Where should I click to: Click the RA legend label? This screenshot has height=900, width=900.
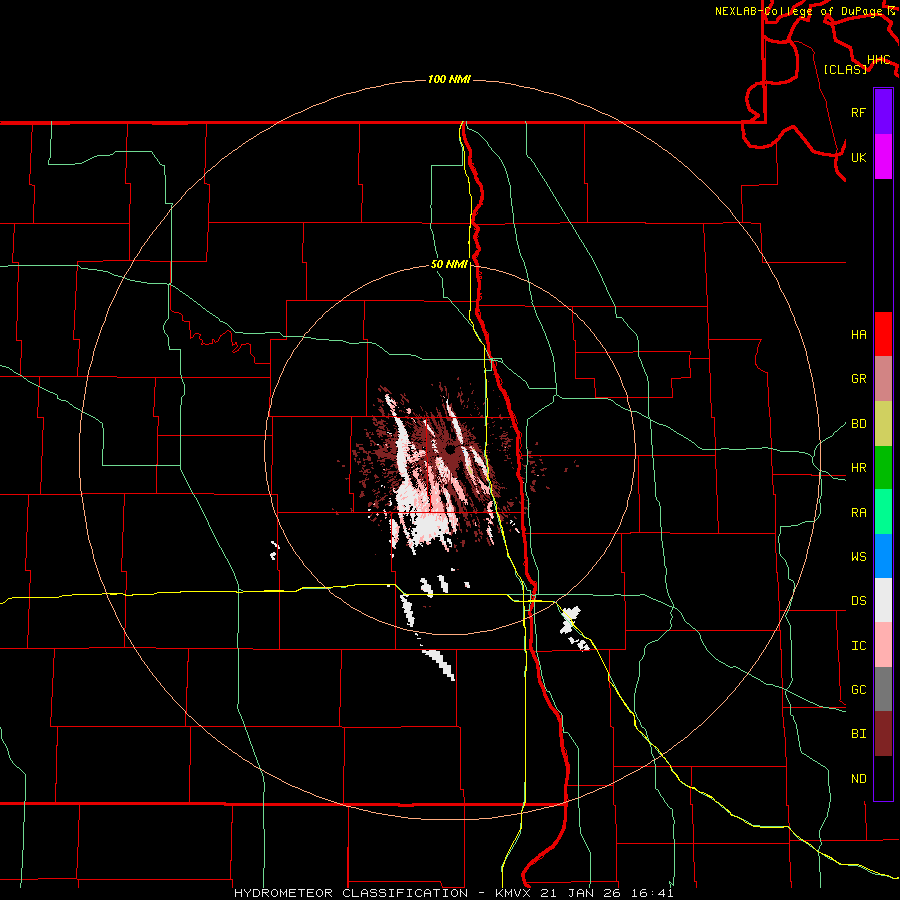[x=858, y=513]
